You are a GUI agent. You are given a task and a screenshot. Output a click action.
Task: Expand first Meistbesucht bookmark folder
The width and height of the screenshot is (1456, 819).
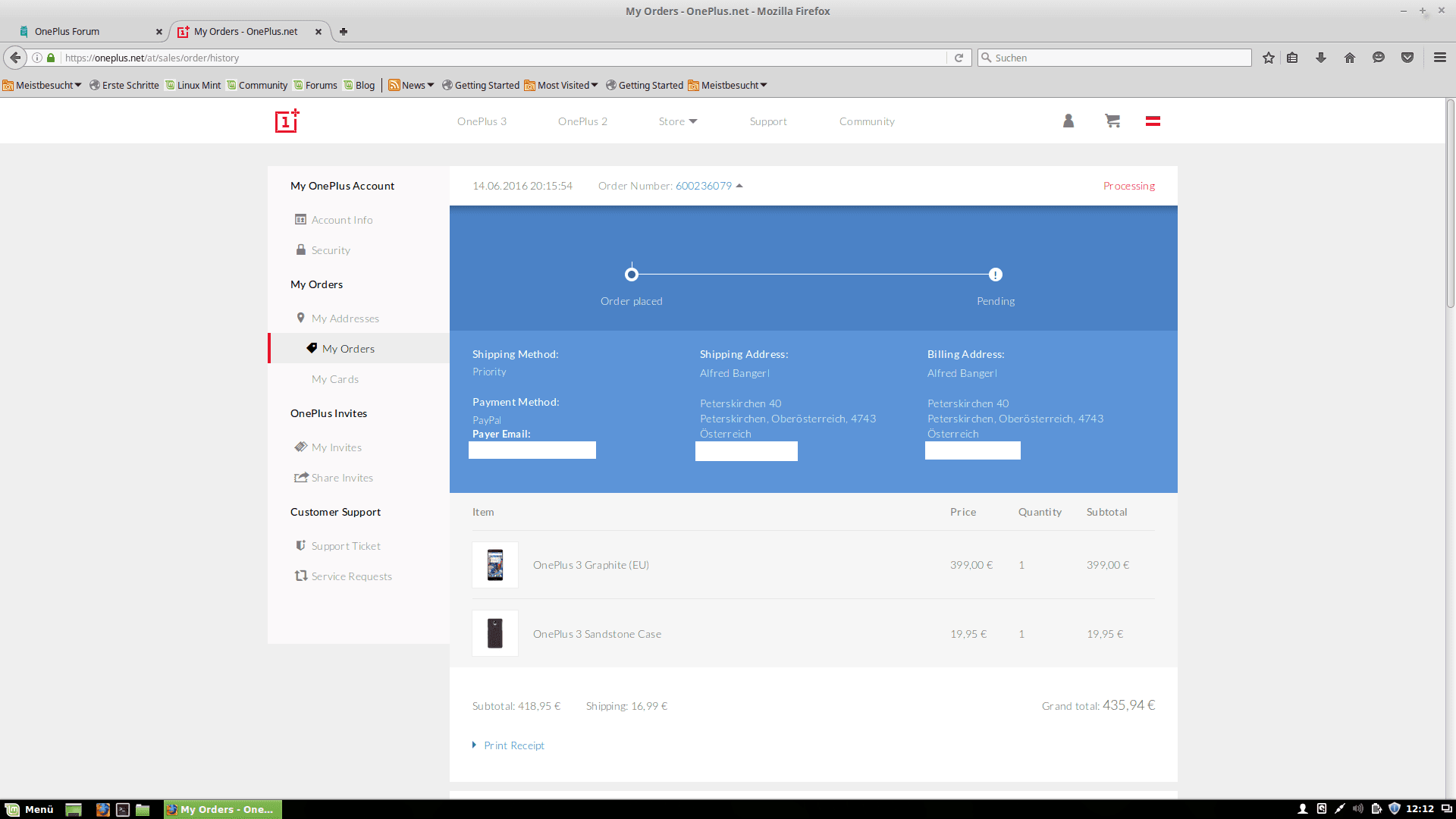pos(42,85)
